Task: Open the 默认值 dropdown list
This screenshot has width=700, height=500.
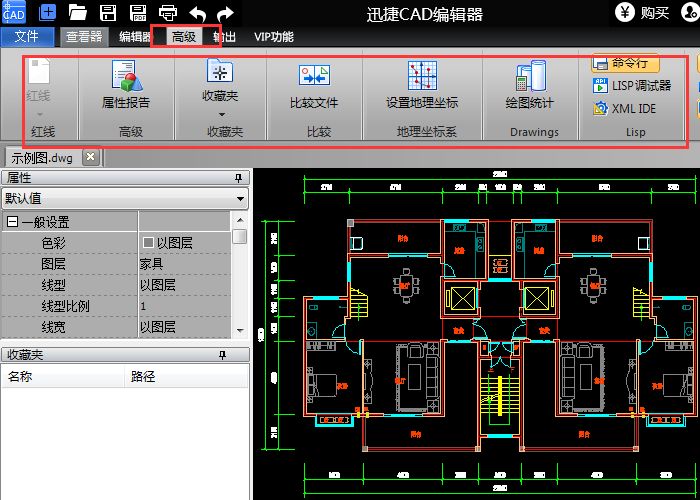Action: (x=240, y=199)
